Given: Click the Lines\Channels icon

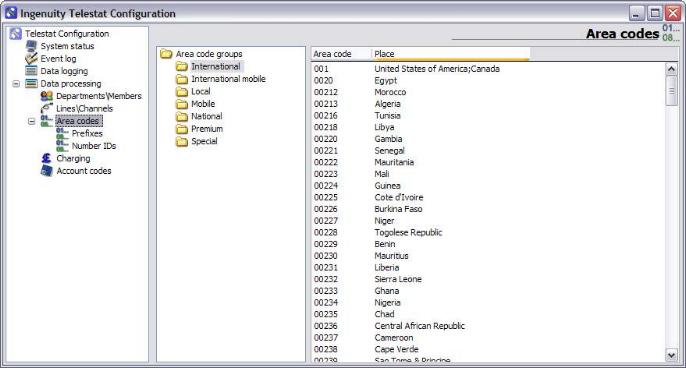Looking at the screenshot, I should coord(47,108).
